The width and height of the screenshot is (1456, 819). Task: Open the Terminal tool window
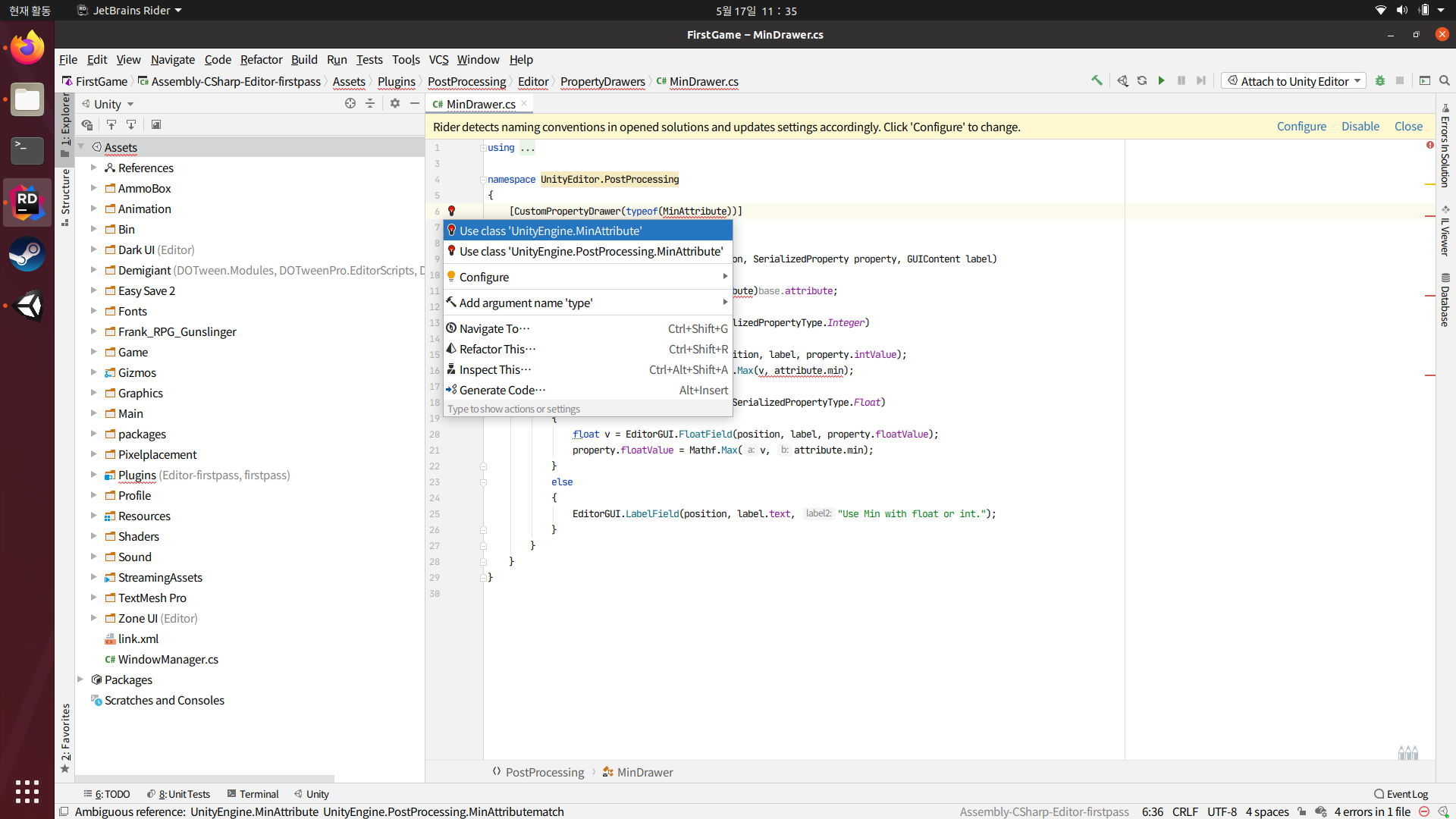253,794
